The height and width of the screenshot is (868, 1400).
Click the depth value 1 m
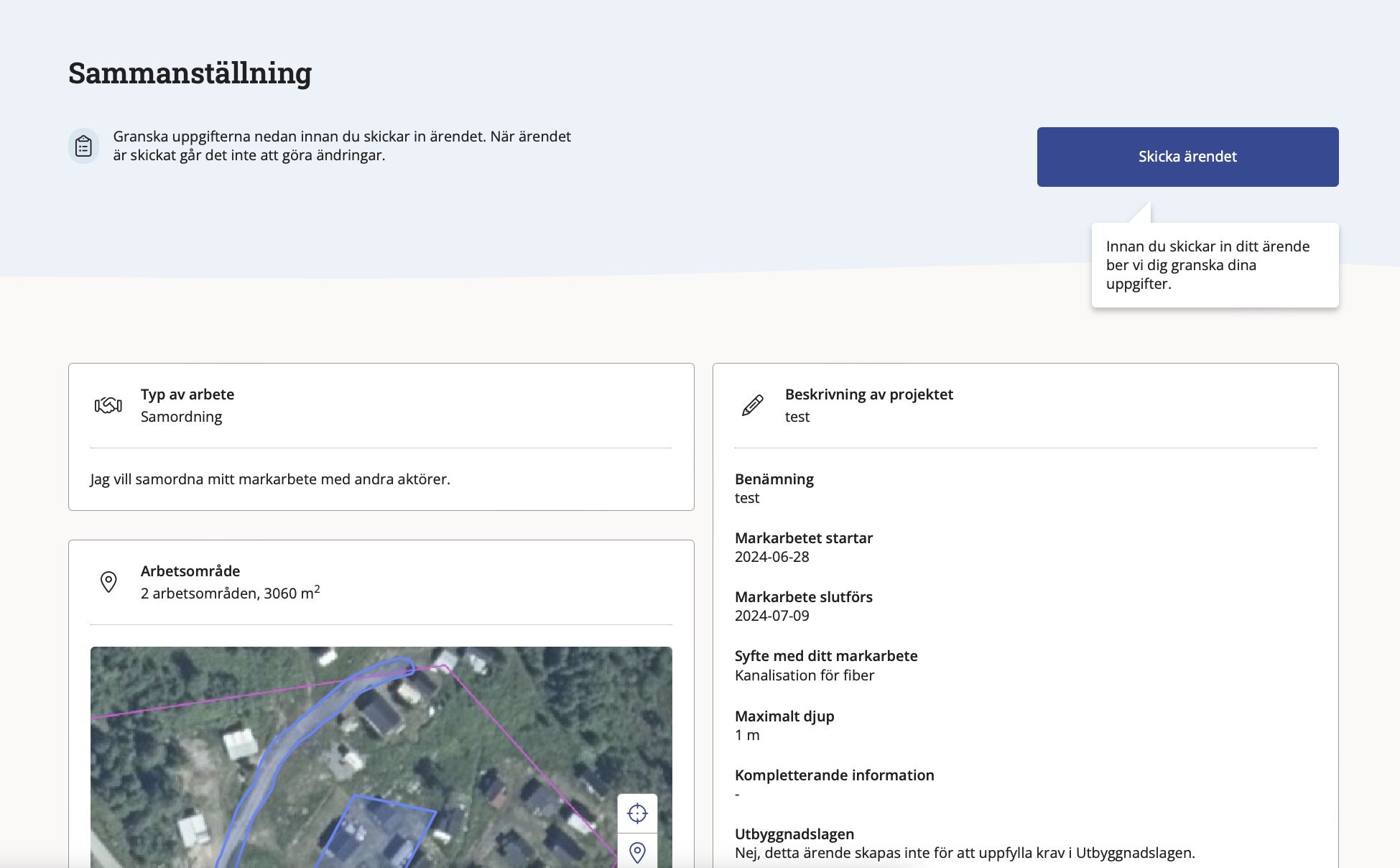[747, 735]
